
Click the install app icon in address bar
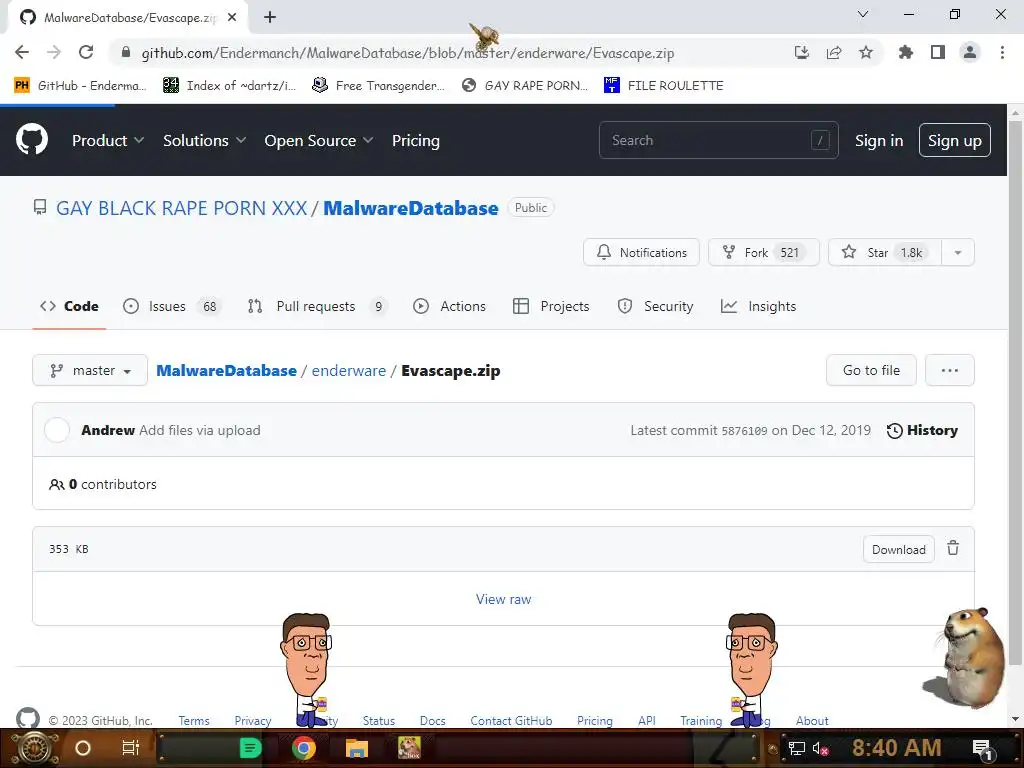(x=801, y=52)
